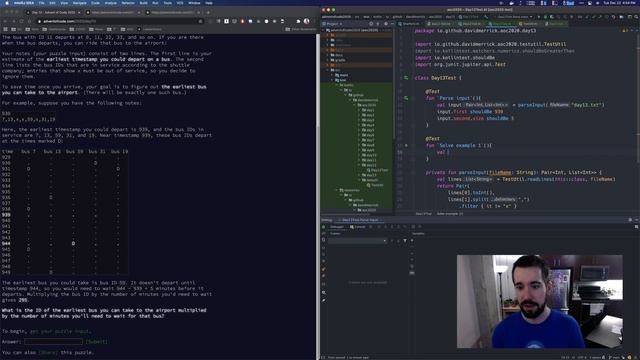The width and height of the screenshot is (640, 360).
Task: Bookmark the page with the star icon
Action: click(200, 21)
